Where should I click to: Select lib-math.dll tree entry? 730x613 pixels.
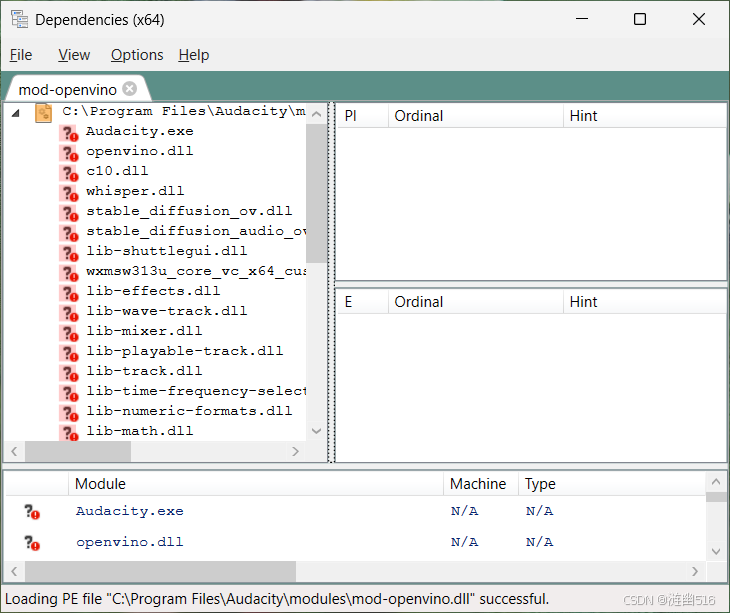coord(140,431)
